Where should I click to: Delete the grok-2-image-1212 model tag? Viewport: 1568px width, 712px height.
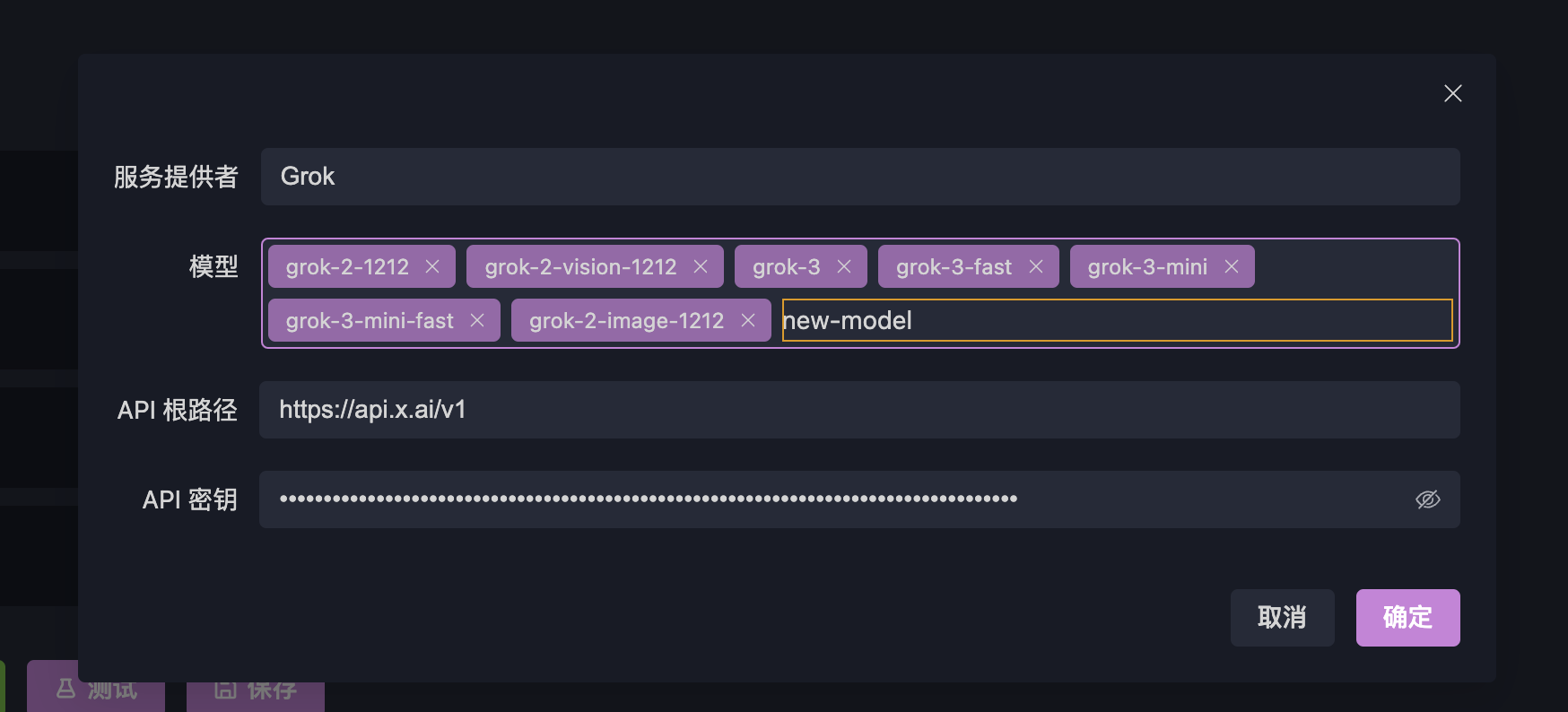748,321
